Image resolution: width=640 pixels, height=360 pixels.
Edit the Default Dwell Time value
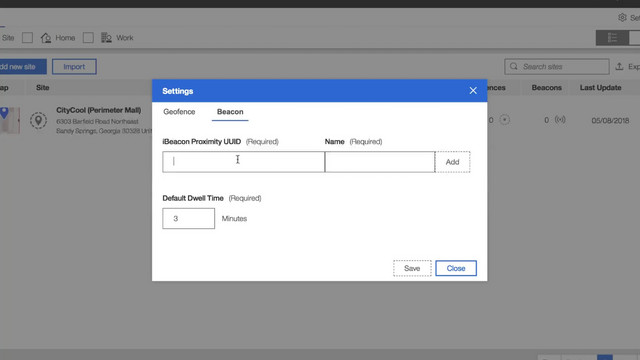click(x=188, y=218)
